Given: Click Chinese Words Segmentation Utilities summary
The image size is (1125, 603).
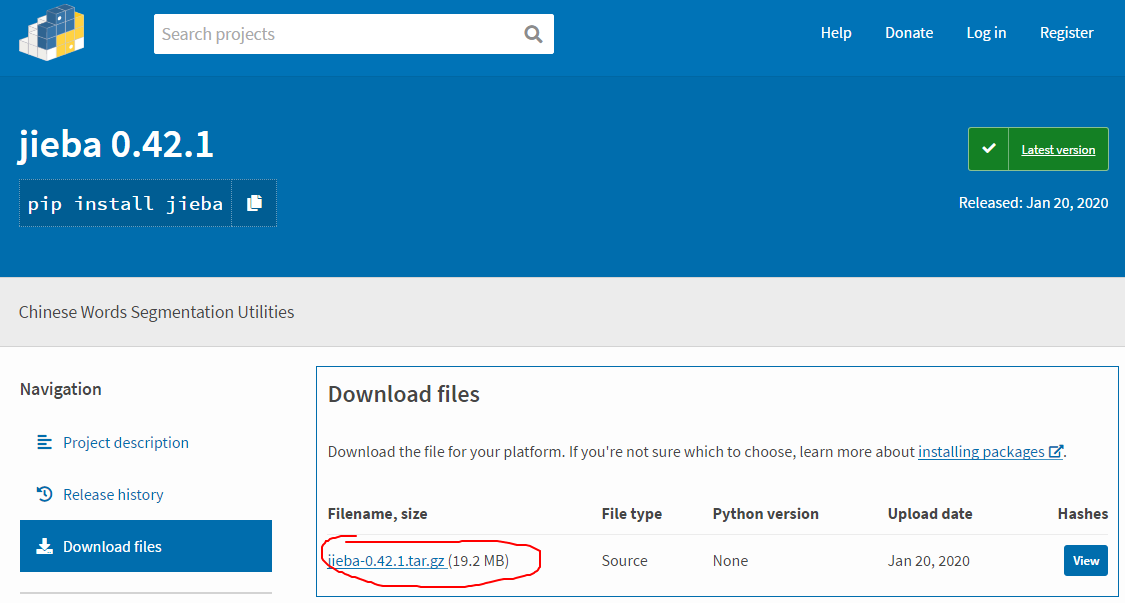Looking at the screenshot, I should (156, 312).
